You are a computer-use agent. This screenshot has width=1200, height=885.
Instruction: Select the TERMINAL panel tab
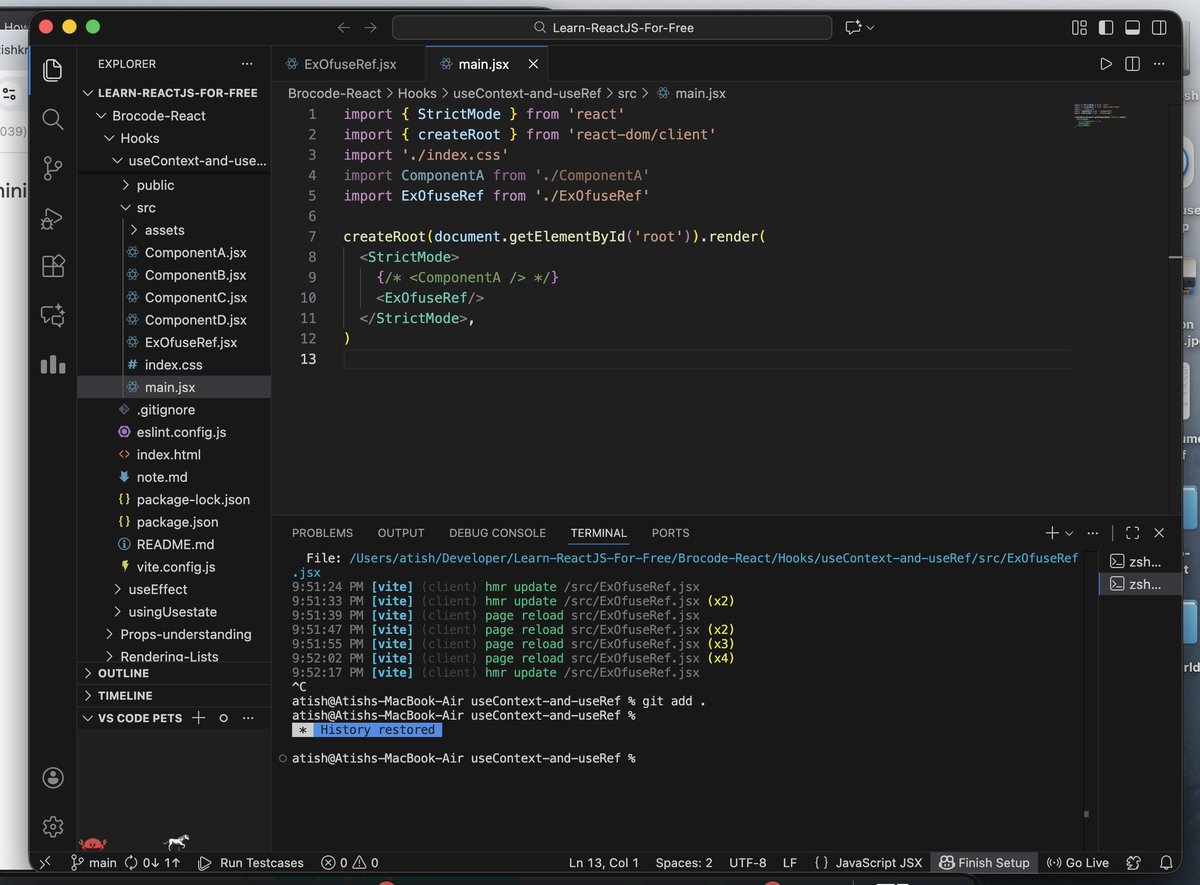[x=599, y=533]
